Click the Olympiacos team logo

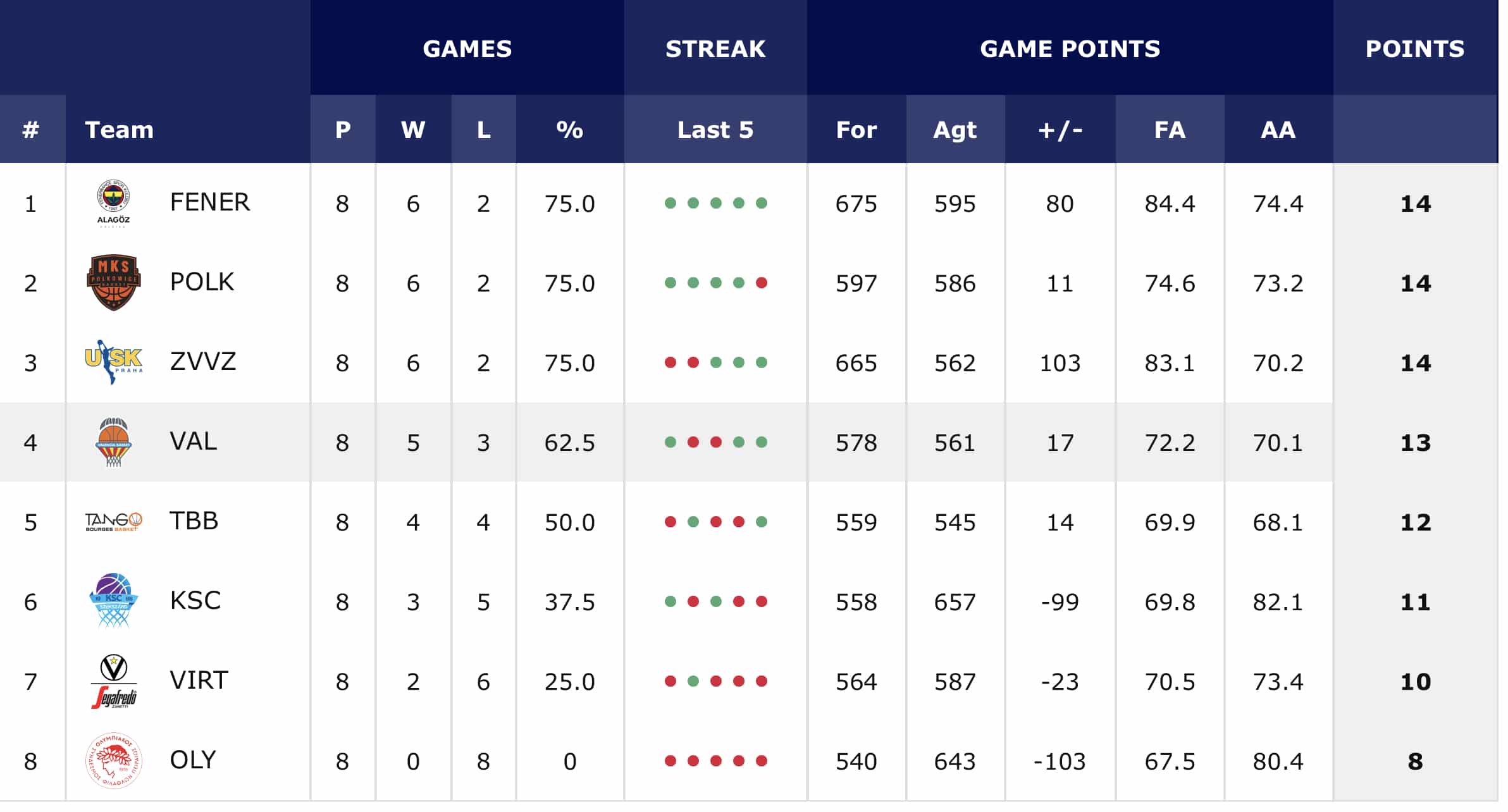113,761
